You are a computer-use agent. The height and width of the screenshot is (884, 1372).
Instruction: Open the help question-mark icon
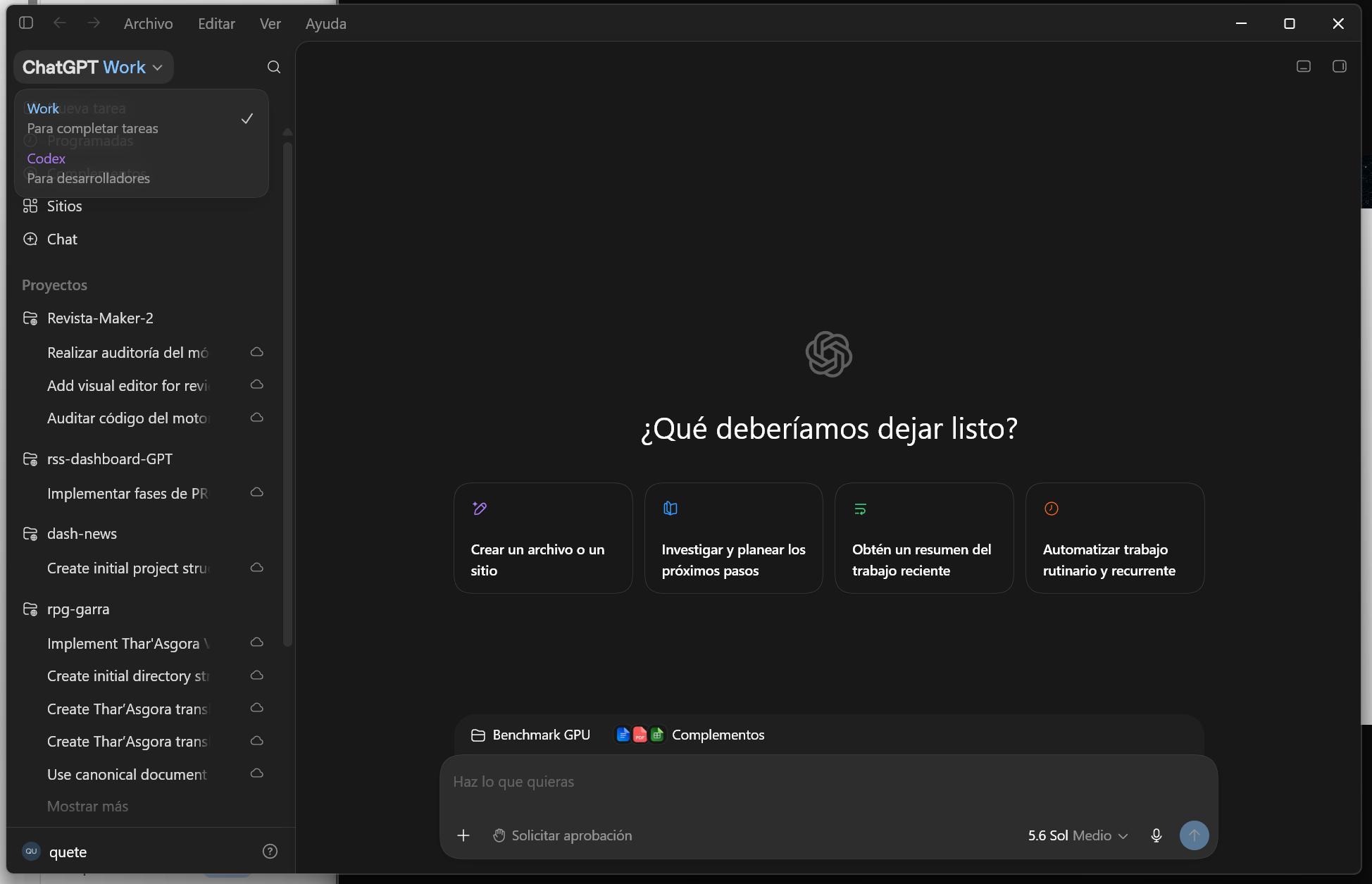point(270,852)
